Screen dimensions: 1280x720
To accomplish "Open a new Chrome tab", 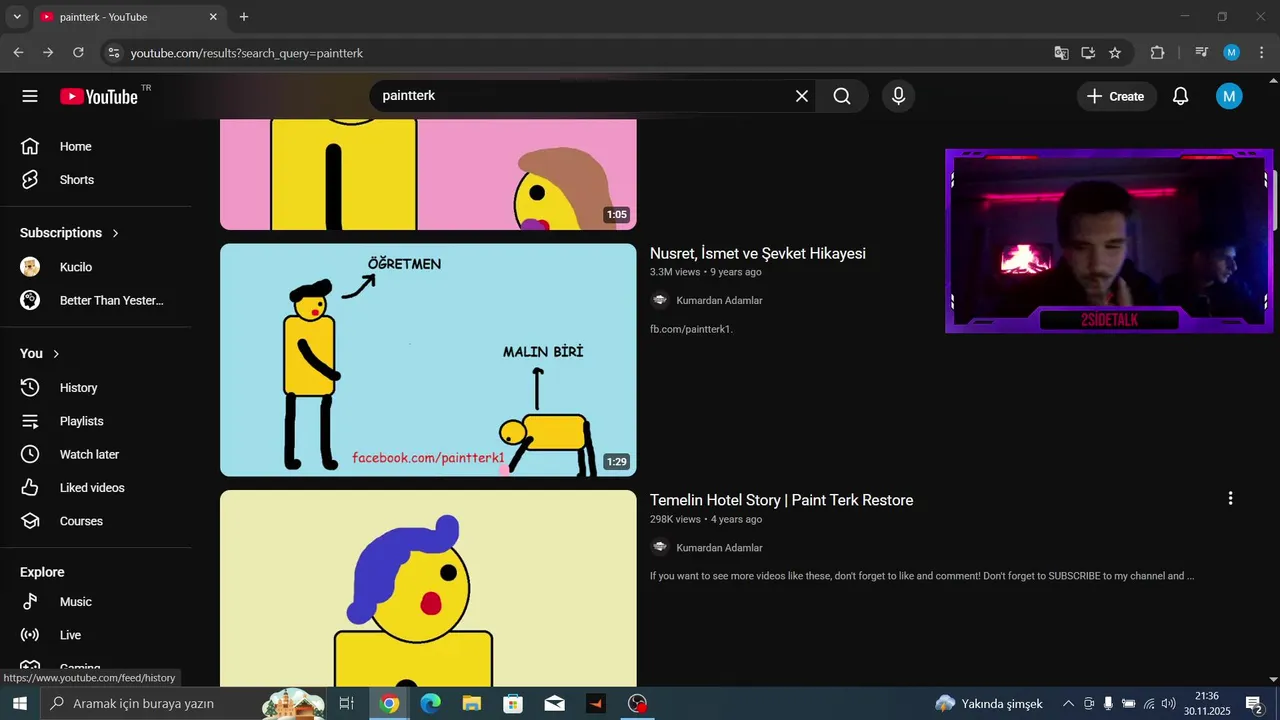I will (244, 17).
